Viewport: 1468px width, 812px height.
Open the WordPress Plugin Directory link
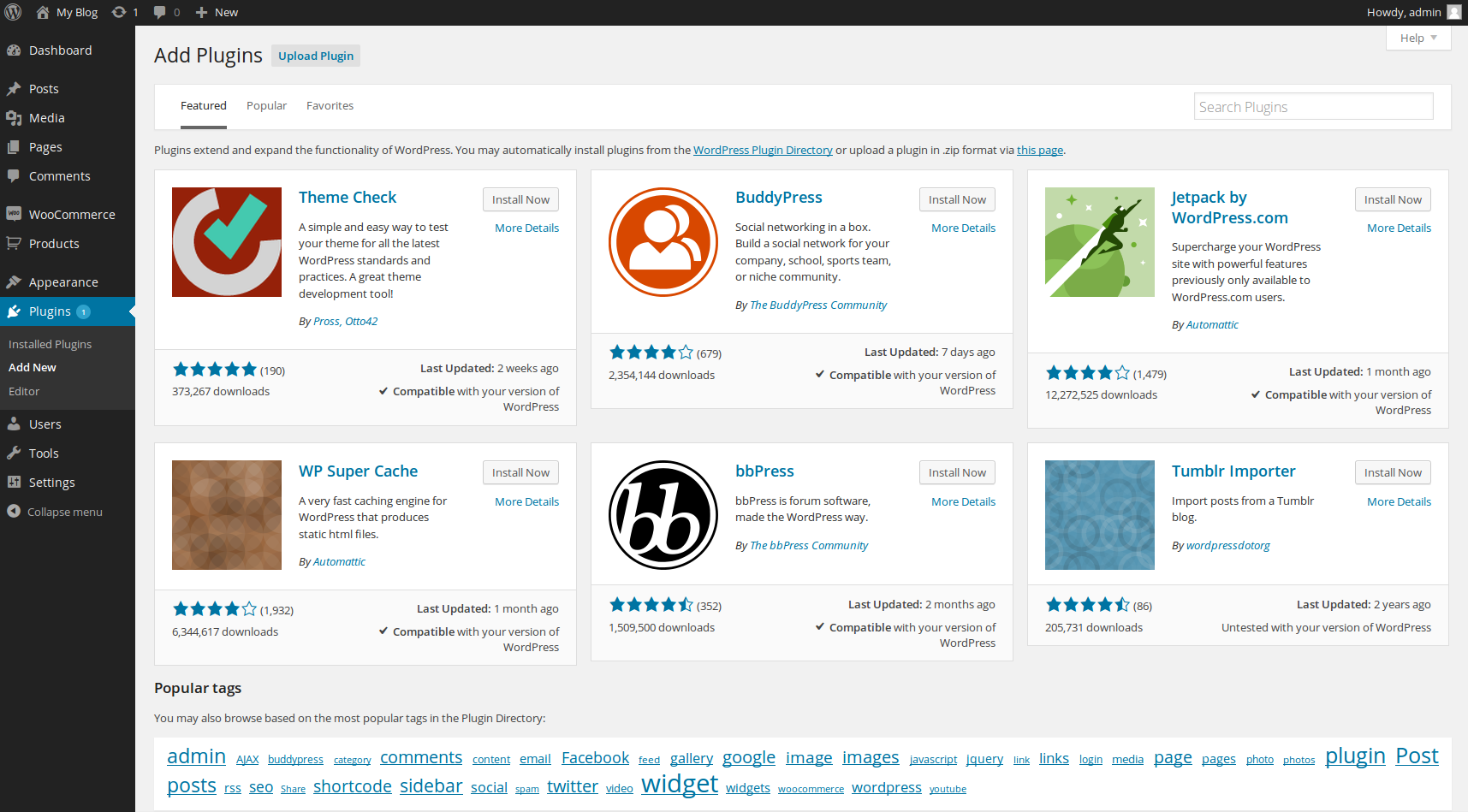763,151
